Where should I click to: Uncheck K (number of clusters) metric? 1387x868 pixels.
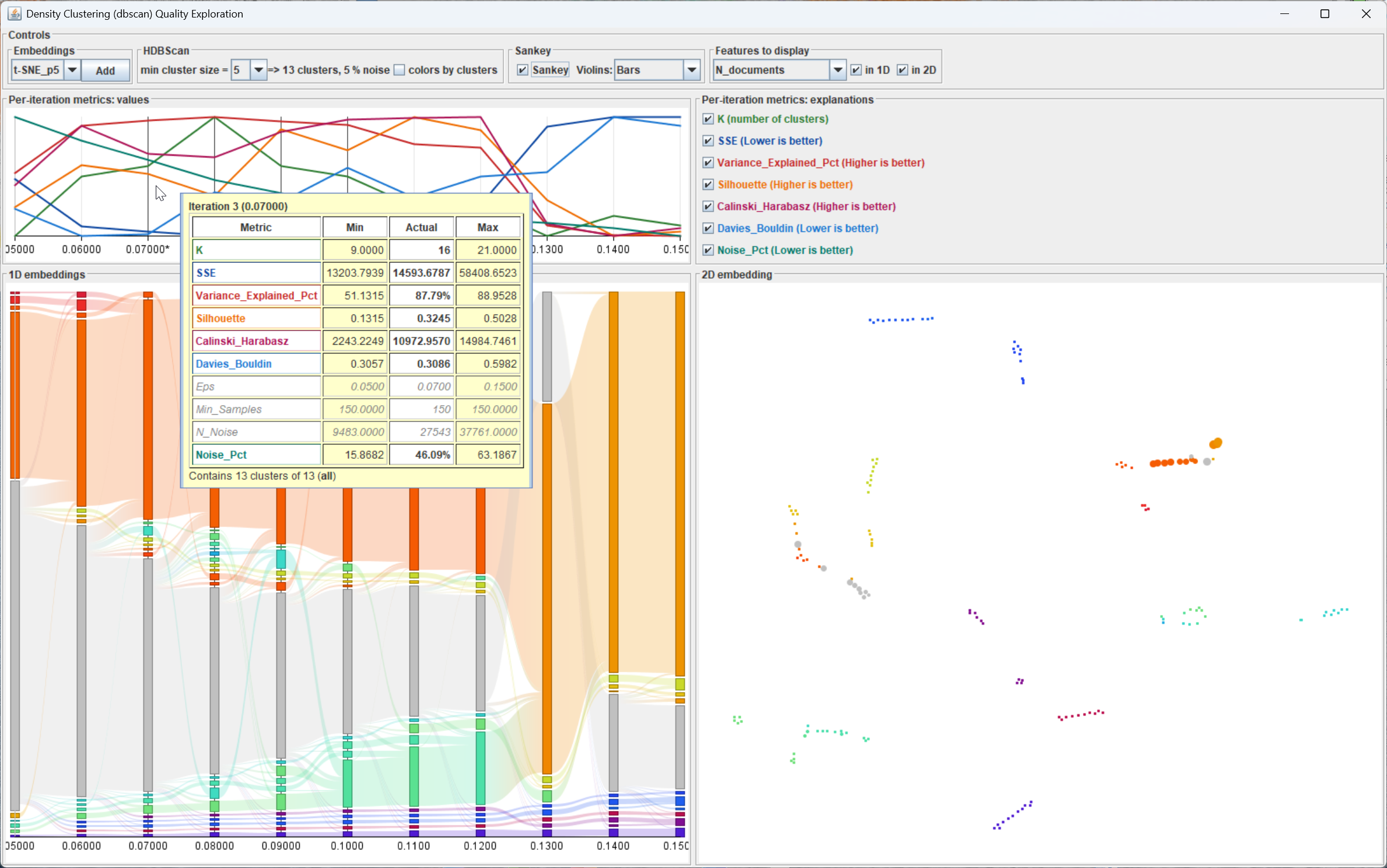coord(708,119)
